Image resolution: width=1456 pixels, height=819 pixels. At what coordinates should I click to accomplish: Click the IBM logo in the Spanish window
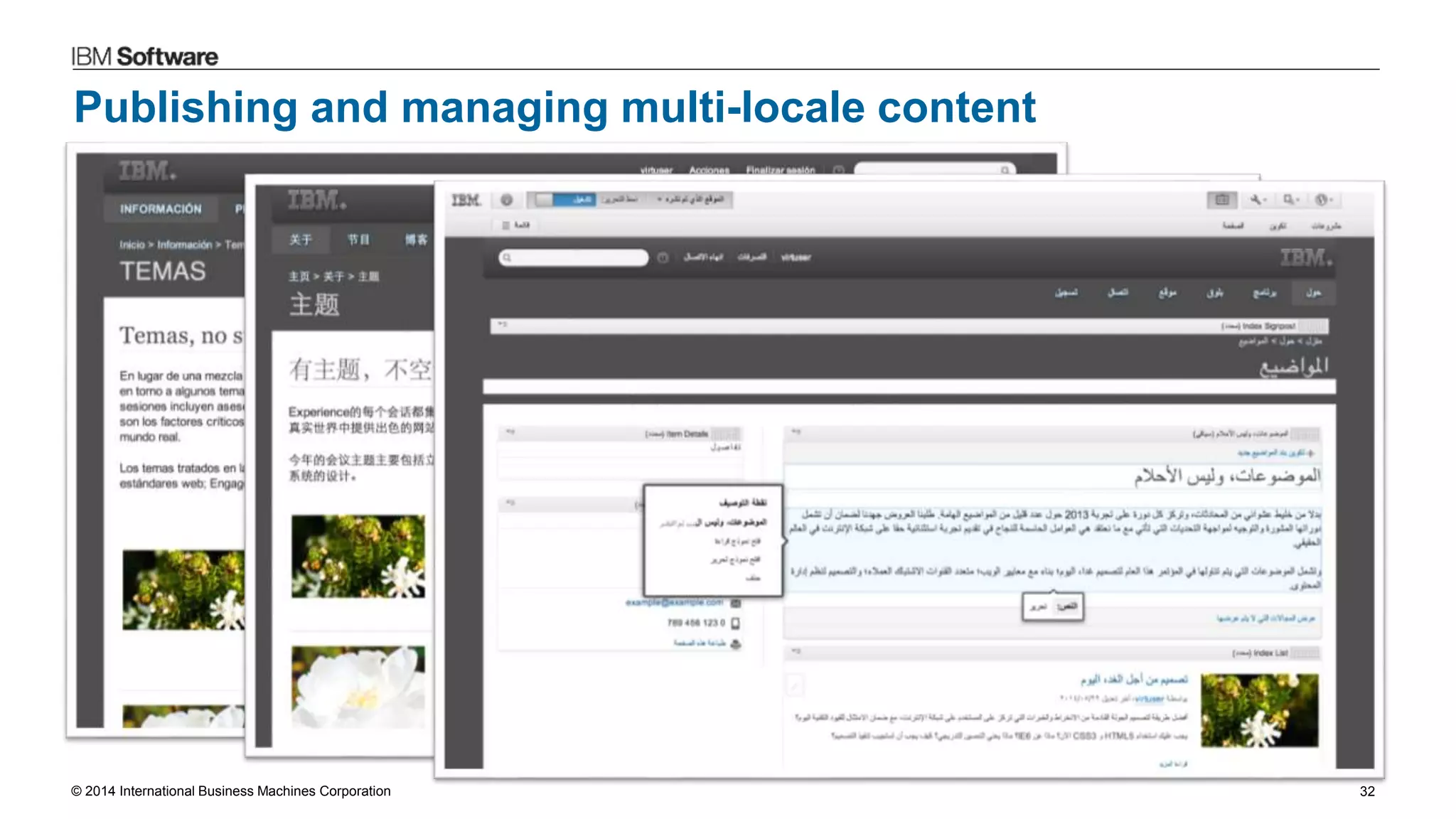click(147, 172)
